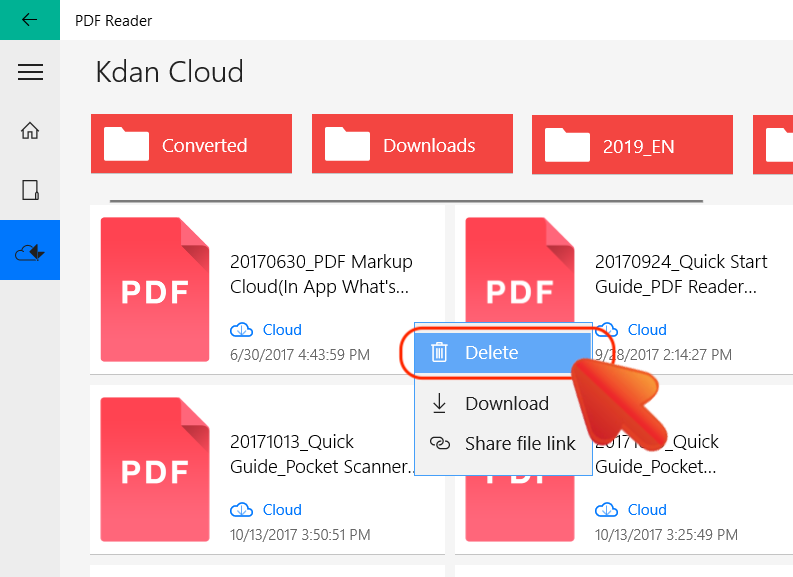Click the 2019_EN folder icon
The height and width of the screenshot is (577, 793).
(x=567, y=145)
